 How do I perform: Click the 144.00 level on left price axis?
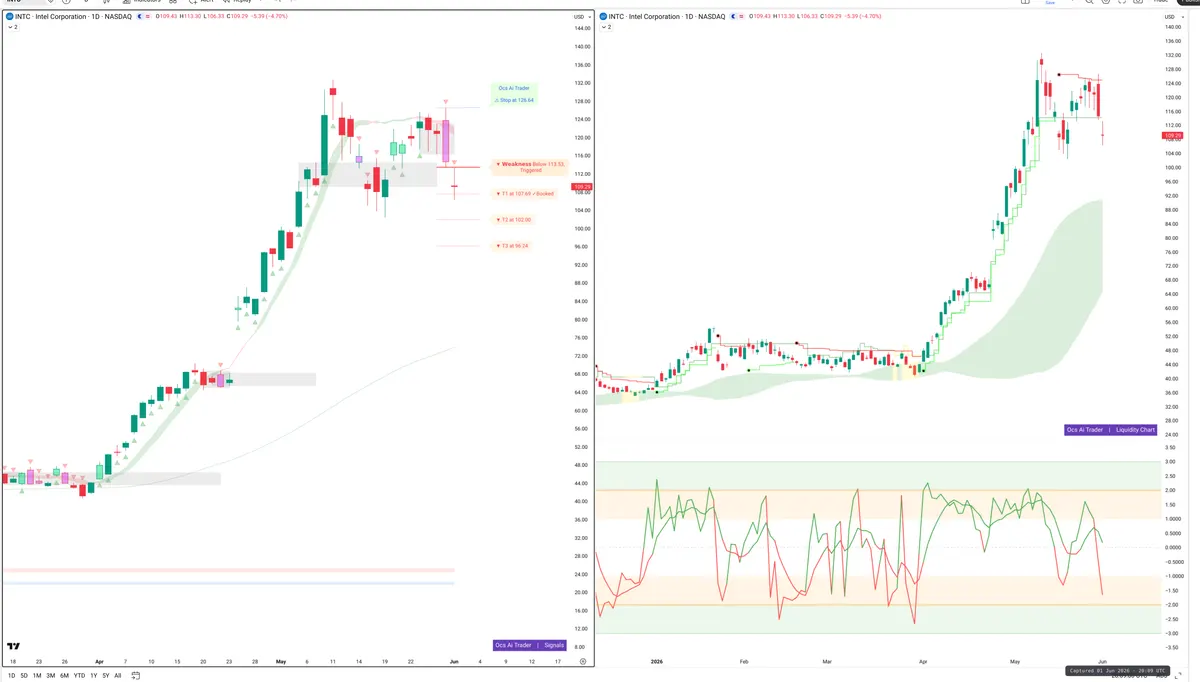(582, 29)
